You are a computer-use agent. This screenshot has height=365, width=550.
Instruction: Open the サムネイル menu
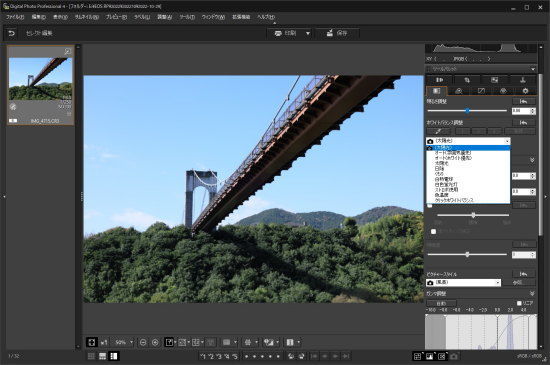(x=87, y=17)
